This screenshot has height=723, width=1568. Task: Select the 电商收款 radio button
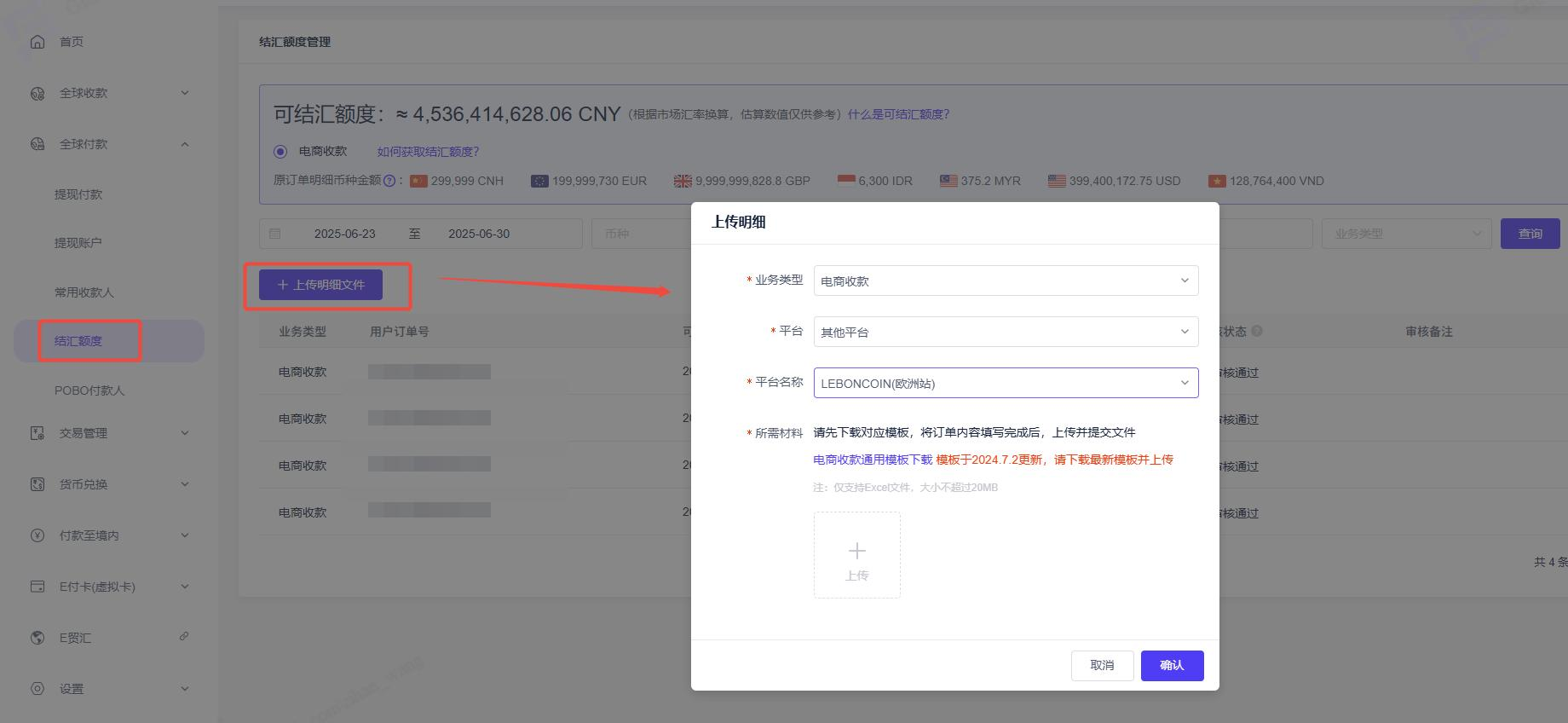coord(280,152)
